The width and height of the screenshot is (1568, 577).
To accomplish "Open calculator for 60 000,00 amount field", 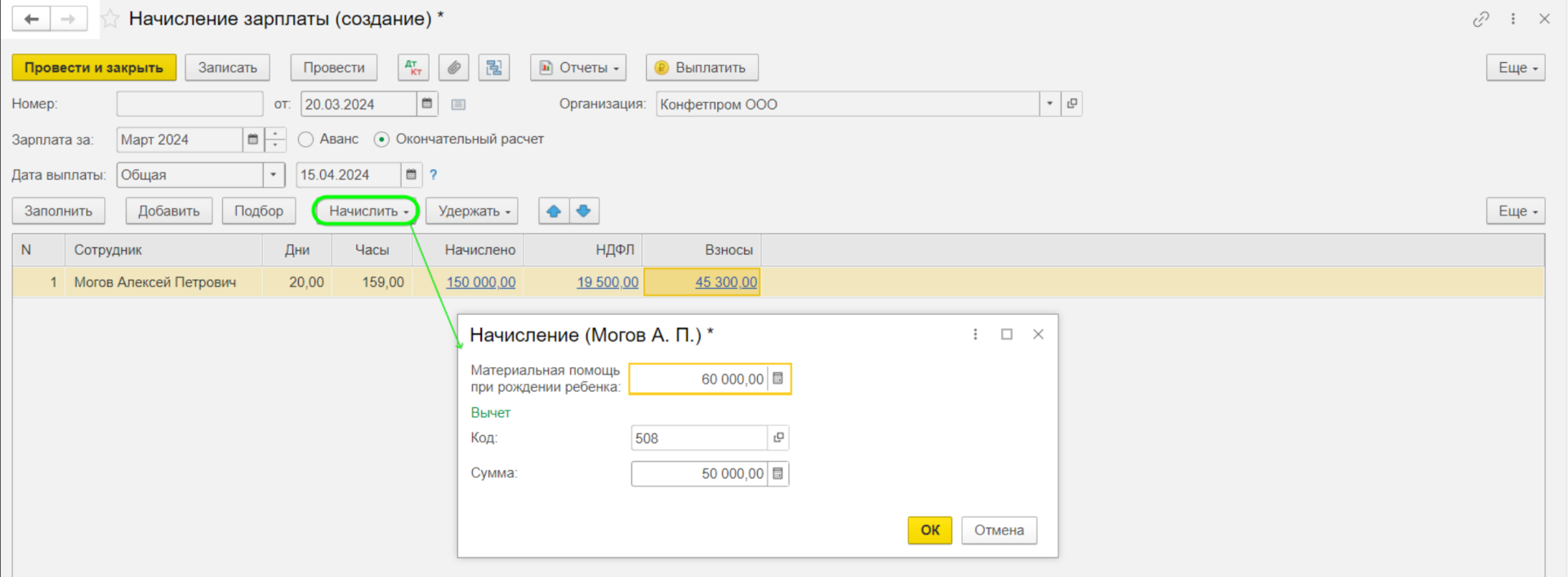I will [778, 379].
